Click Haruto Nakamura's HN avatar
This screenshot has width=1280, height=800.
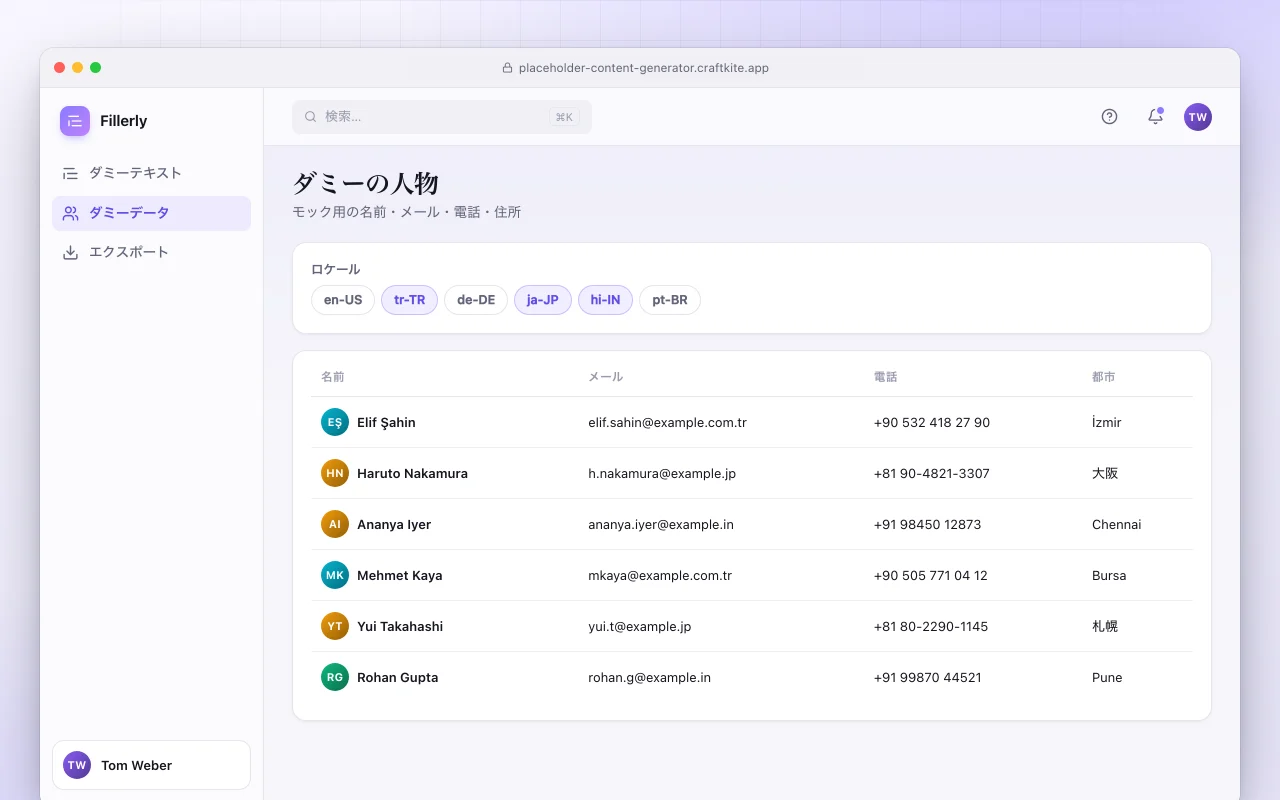tap(335, 473)
